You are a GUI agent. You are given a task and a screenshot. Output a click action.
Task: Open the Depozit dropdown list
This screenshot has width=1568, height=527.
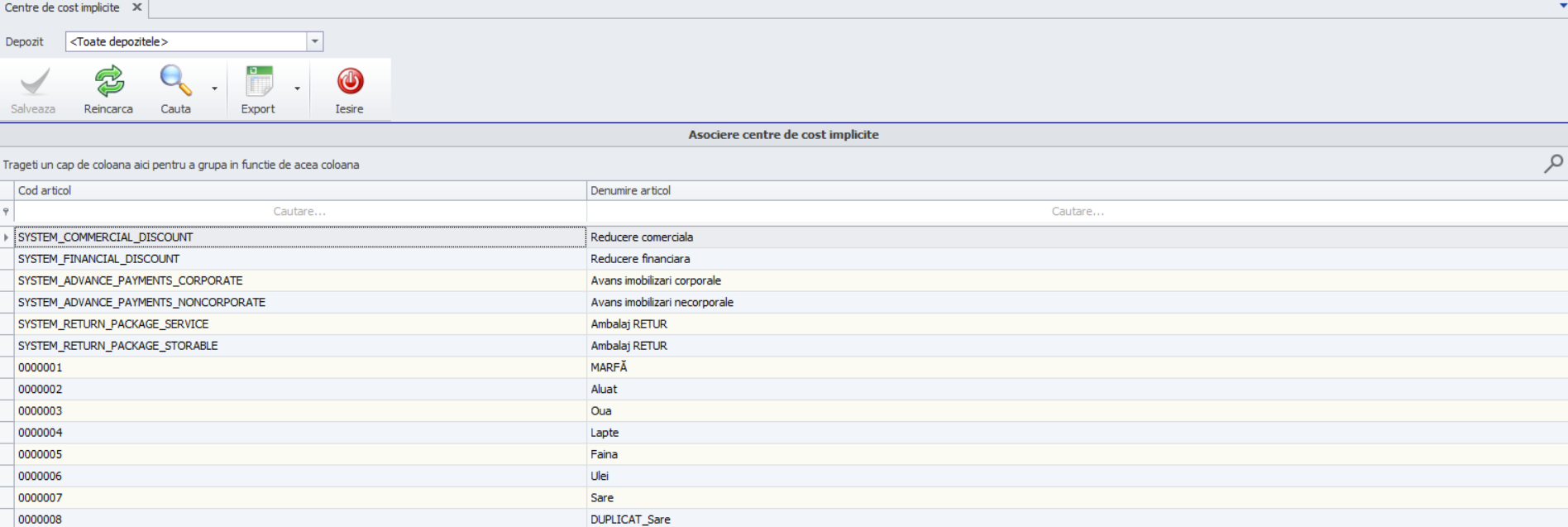pyautogui.click(x=314, y=41)
